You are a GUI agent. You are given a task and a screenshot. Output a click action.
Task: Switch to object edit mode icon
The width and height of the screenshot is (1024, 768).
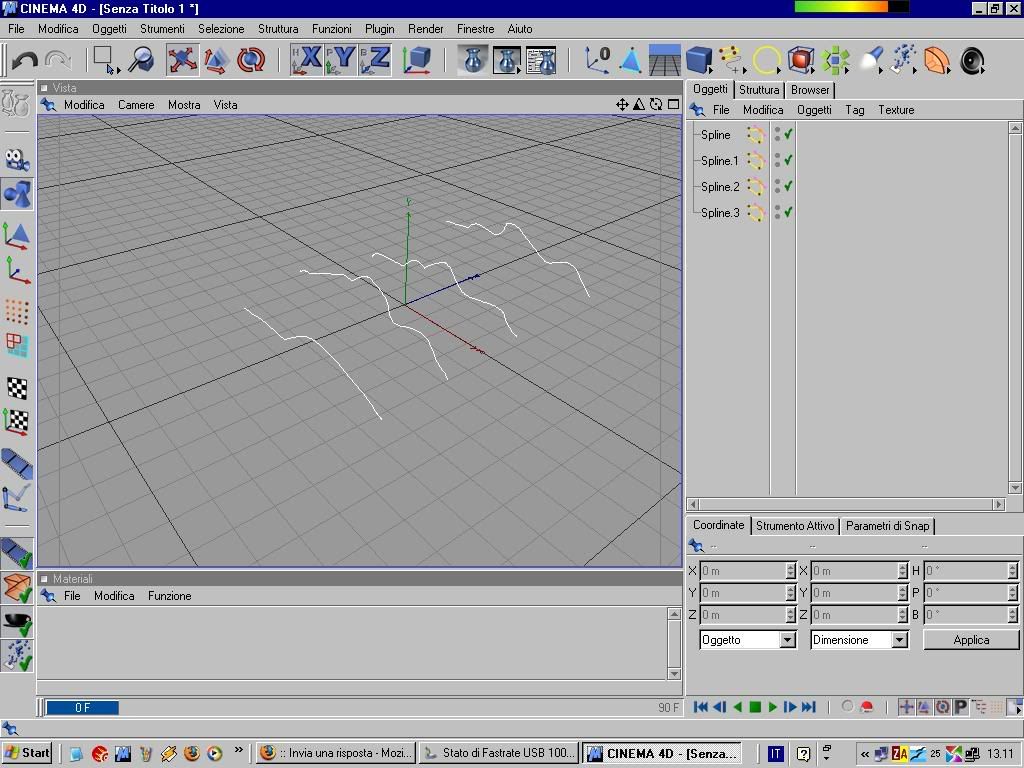tap(17, 194)
